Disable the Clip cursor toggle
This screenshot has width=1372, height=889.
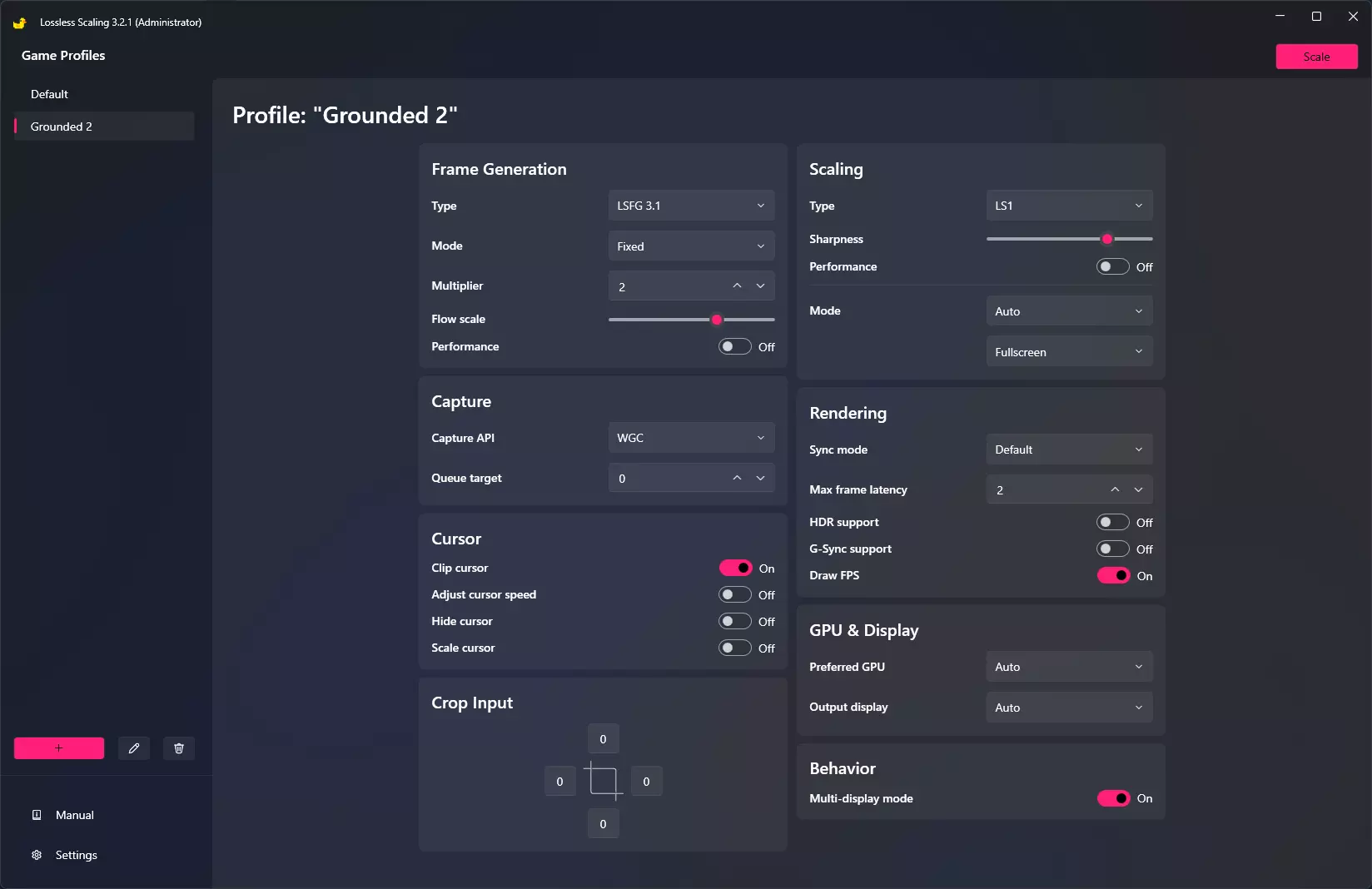click(735, 568)
